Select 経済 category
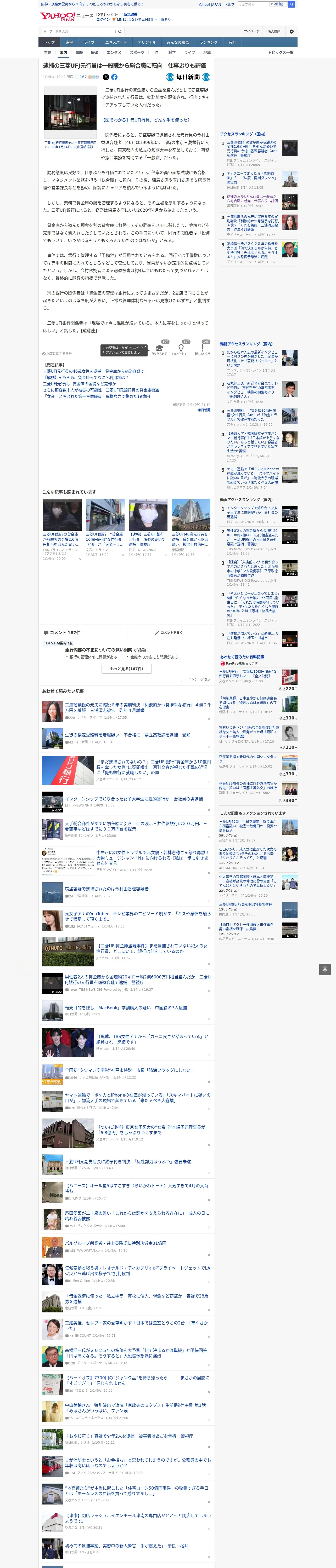The height and width of the screenshot is (1568, 336). [94, 52]
